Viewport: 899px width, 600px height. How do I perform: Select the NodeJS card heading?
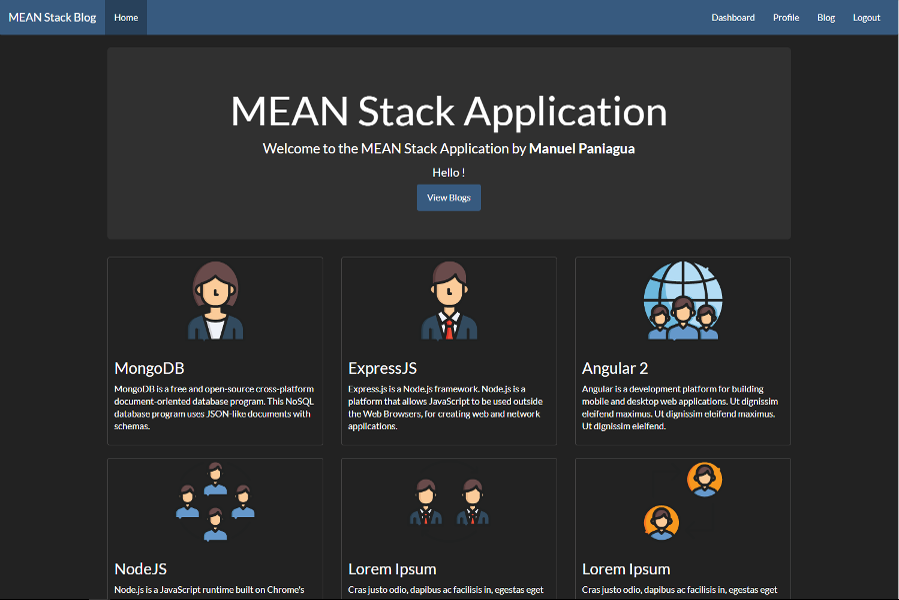click(141, 569)
